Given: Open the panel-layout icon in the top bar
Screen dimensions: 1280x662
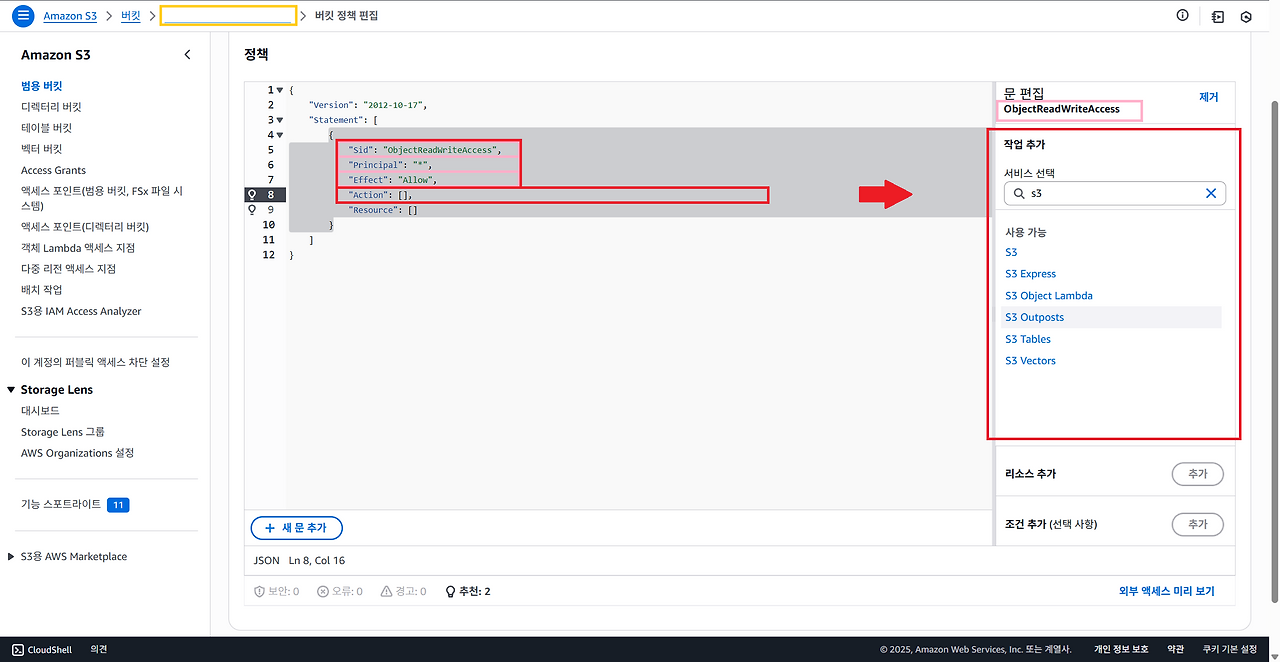Looking at the screenshot, I should click(1217, 16).
